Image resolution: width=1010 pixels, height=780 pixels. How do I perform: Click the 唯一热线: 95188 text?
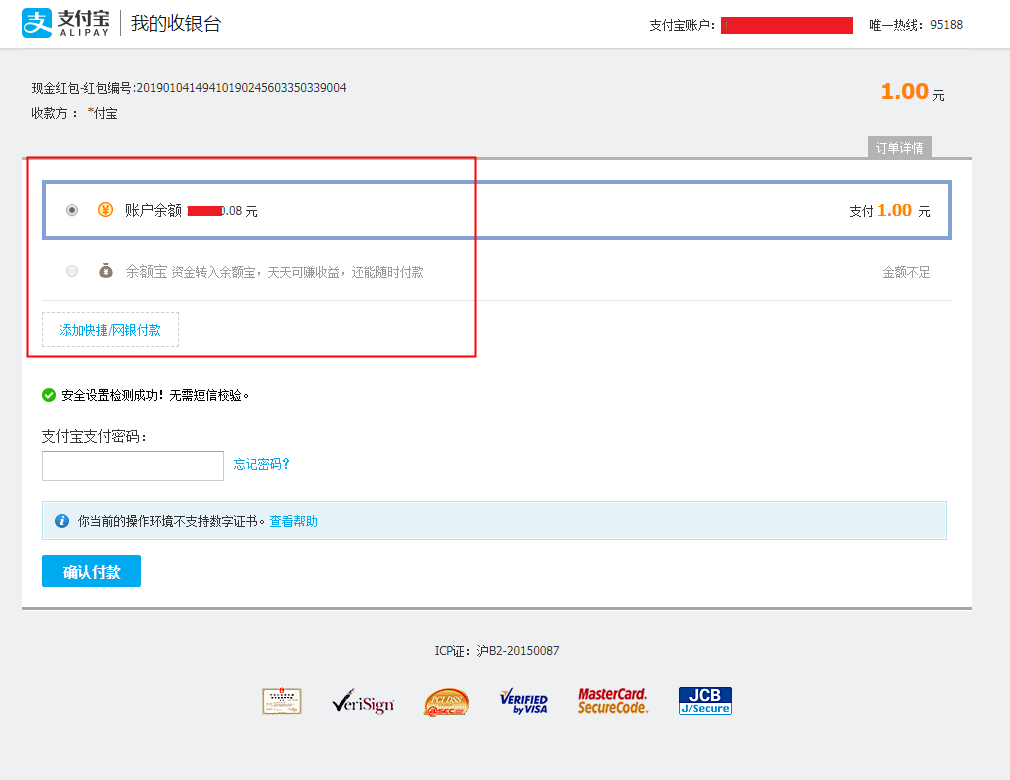coord(916,25)
